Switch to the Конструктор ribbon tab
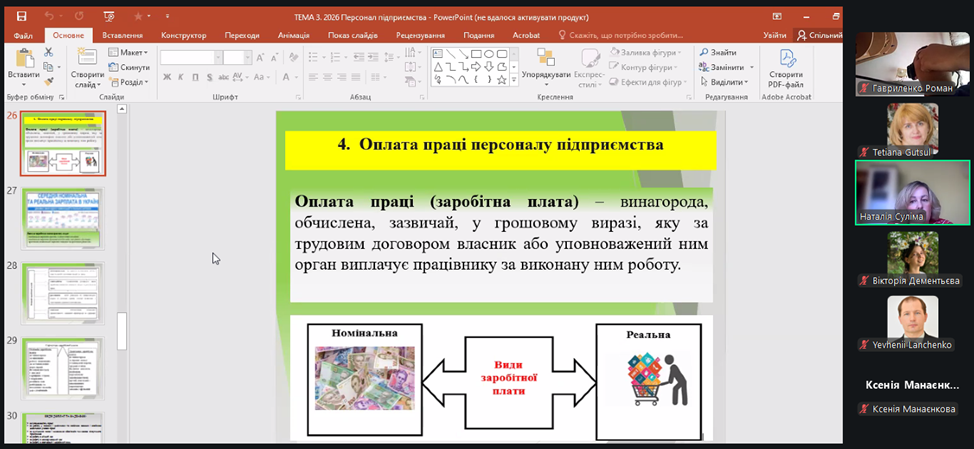This screenshot has height=449, width=974. coord(184,36)
